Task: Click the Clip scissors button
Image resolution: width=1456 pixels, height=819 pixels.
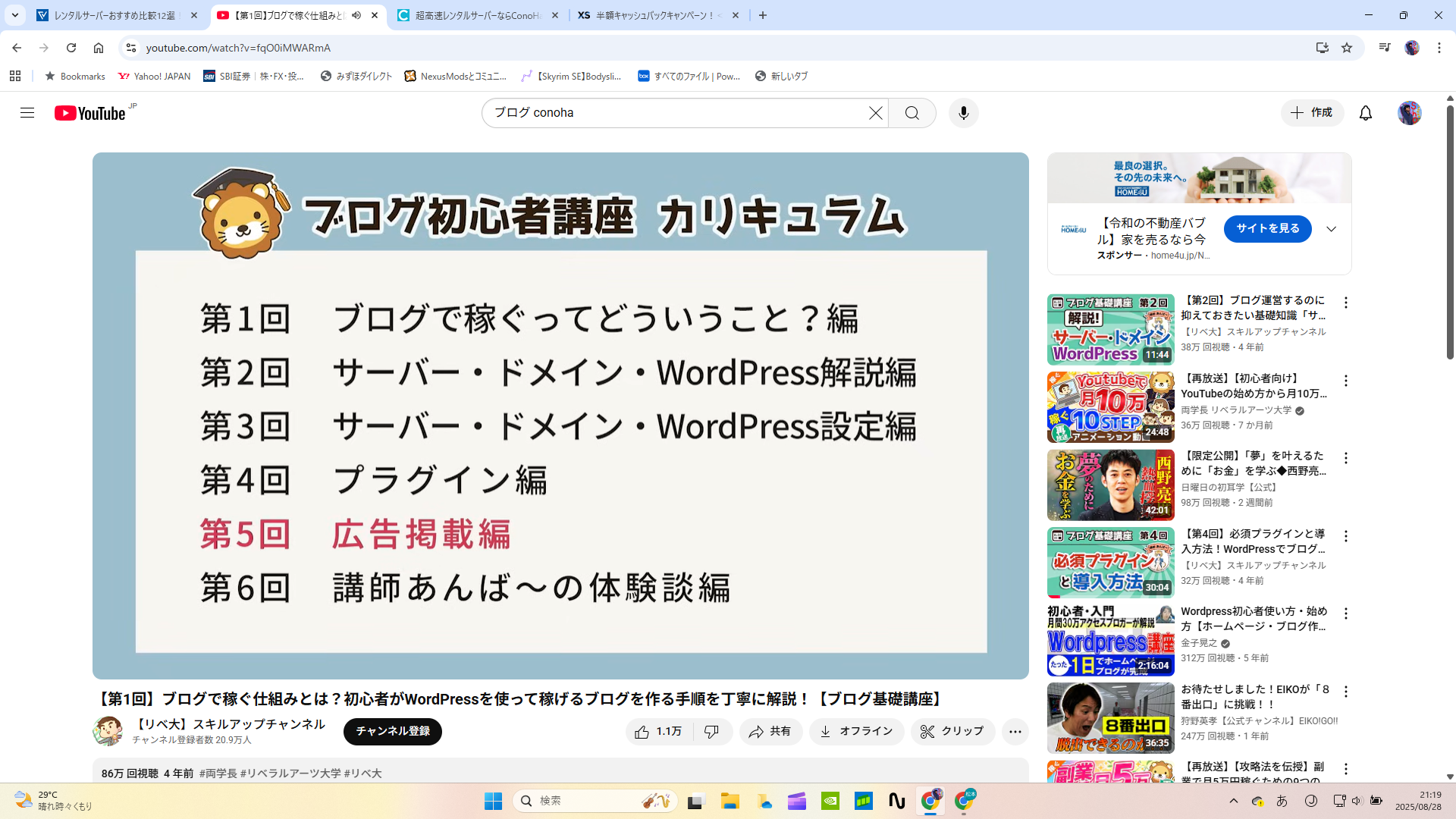Action: click(x=952, y=731)
